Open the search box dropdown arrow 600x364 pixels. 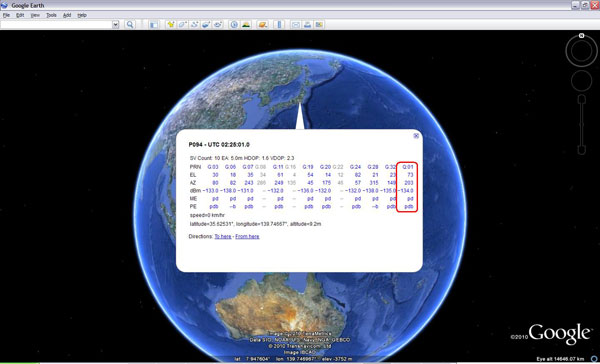coord(116,24)
